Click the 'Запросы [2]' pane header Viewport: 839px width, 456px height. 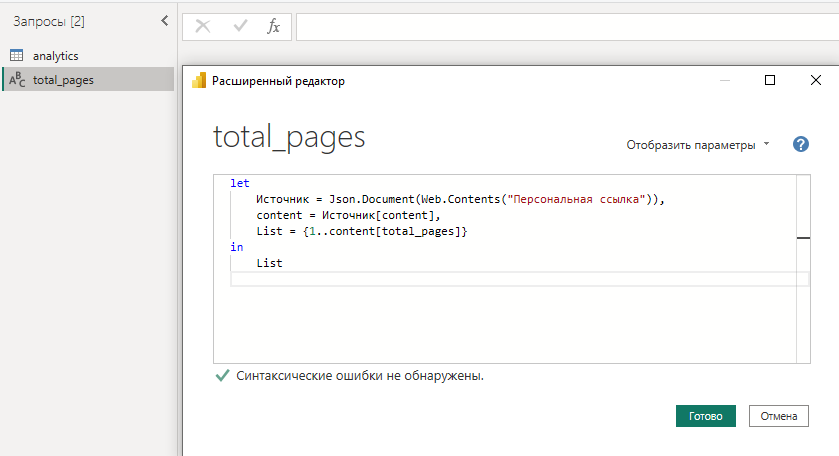(49, 21)
